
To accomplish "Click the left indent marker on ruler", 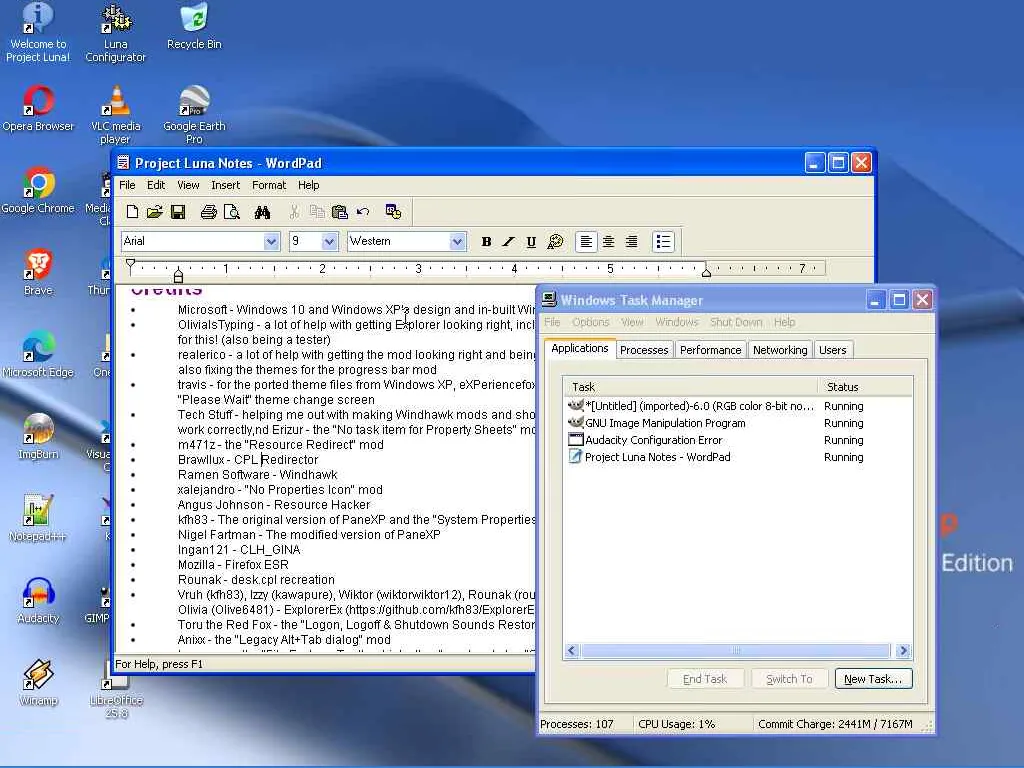I will [178, 277].
